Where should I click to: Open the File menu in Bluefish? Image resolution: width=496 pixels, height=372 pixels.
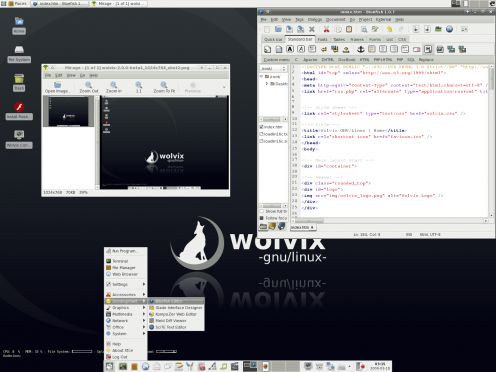click(263, 20)
